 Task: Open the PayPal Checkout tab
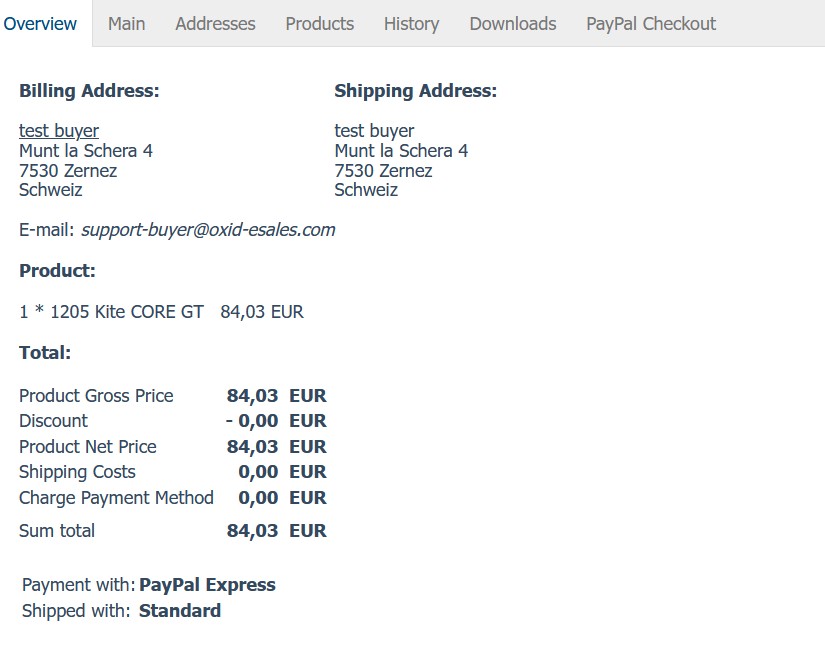pyautogui.click(x=650, y=23)
